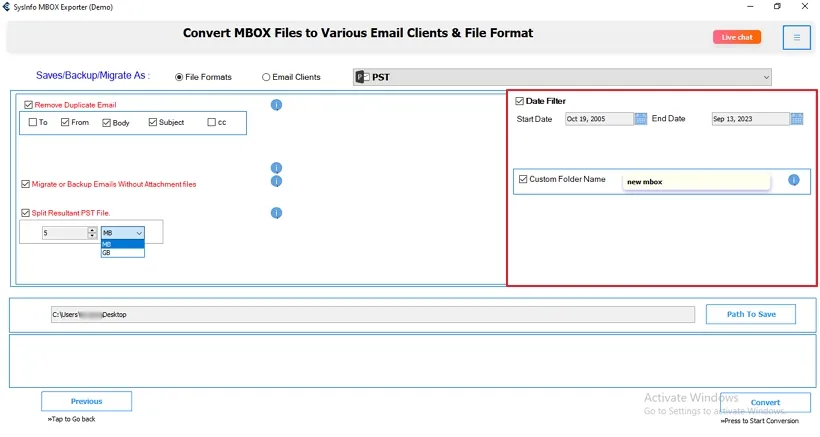This screenshot has width=820, height=437.
Task: Close the SysInfo MBOX Exporter window
Action: 805,7
